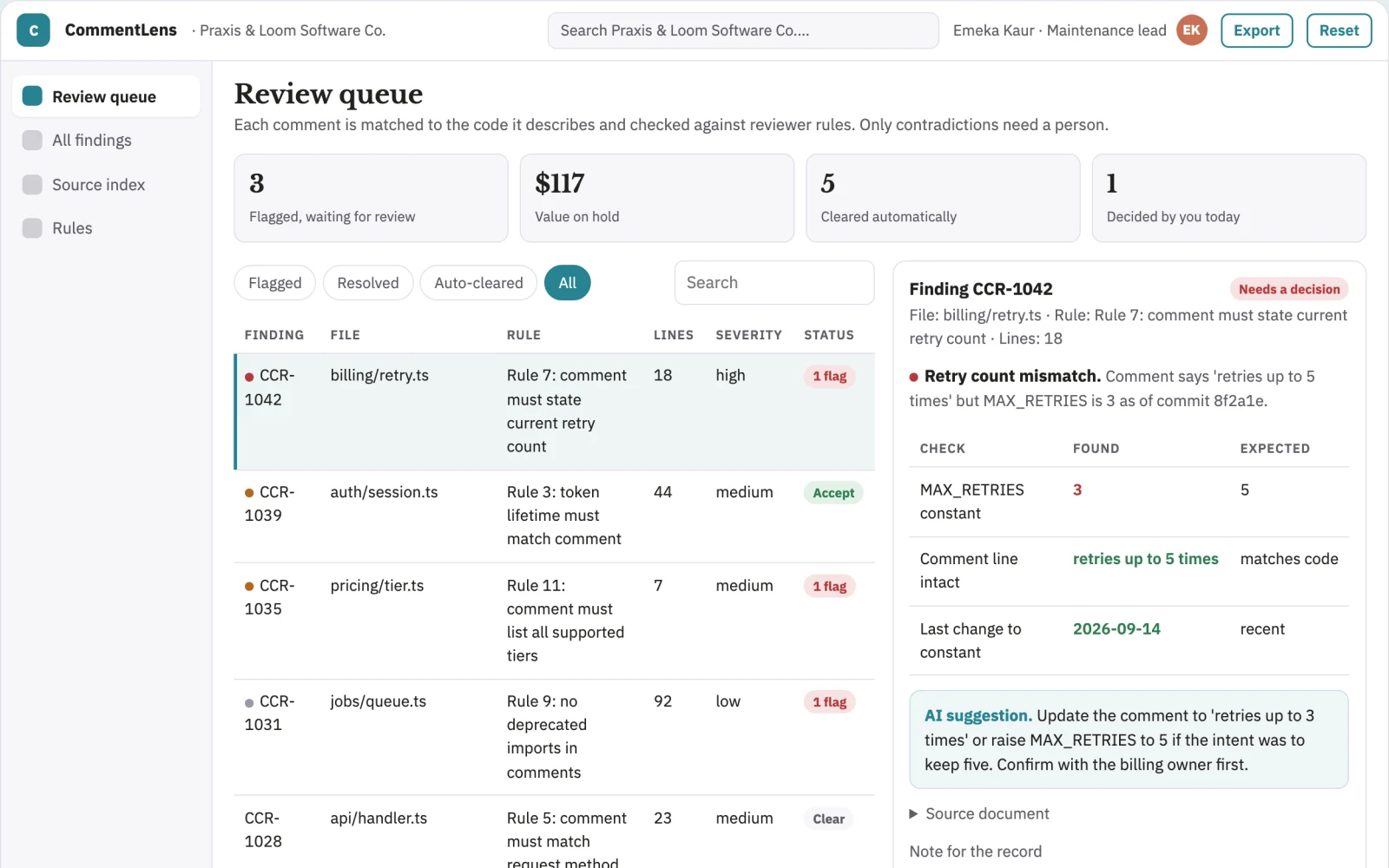Click the Review queue sidebar icon

32,96
